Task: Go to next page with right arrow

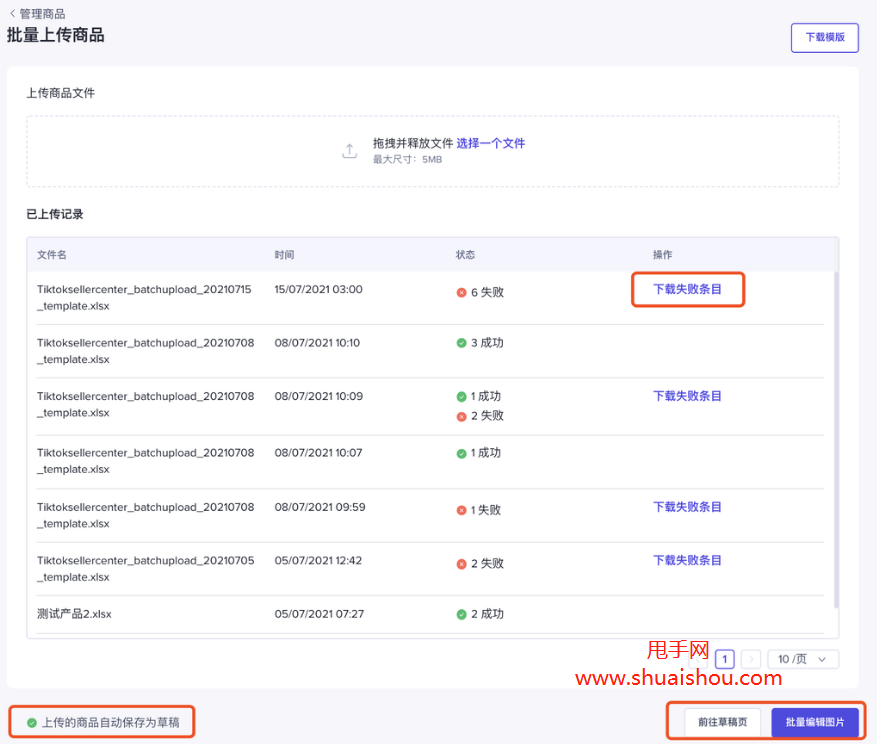Action: pos(750,659)
